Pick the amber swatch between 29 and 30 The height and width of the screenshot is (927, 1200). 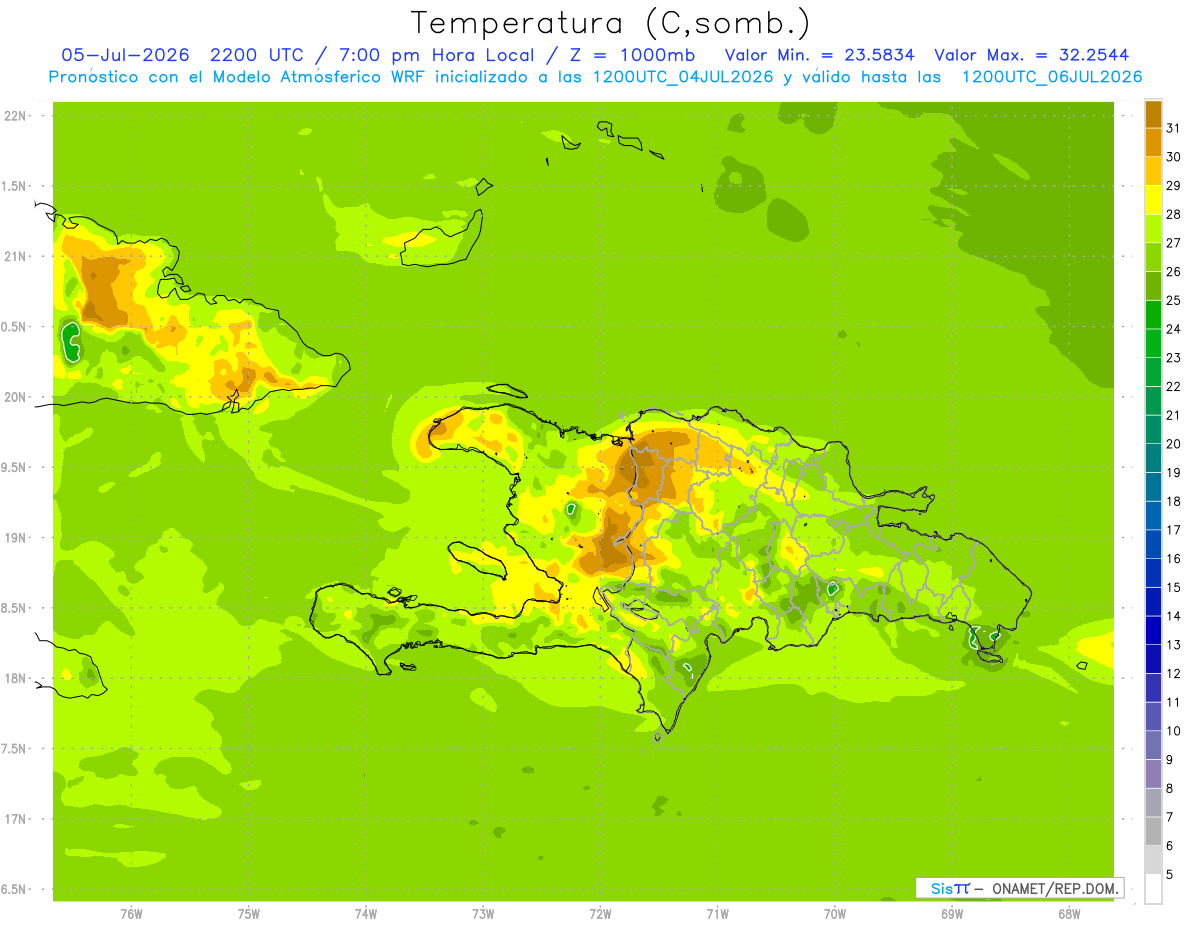[x=1153, y=170]
